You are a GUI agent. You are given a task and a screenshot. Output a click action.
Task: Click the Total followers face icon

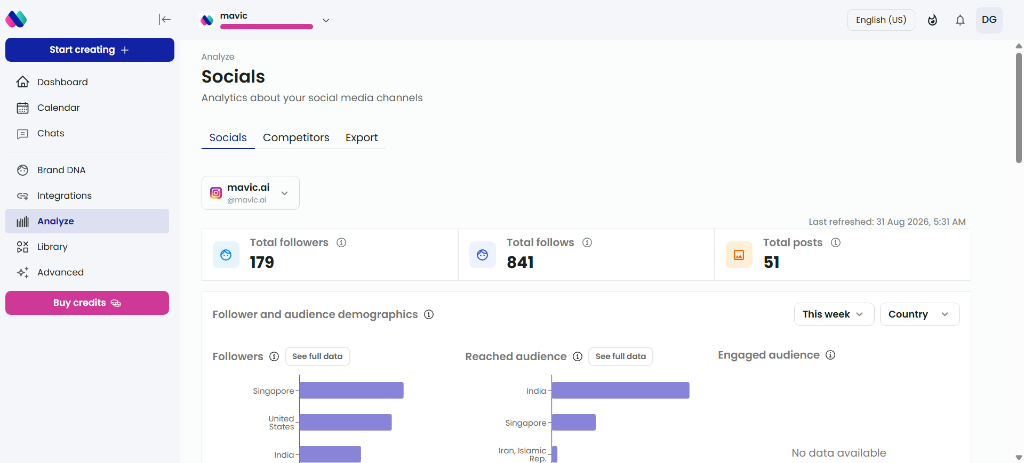226,255
